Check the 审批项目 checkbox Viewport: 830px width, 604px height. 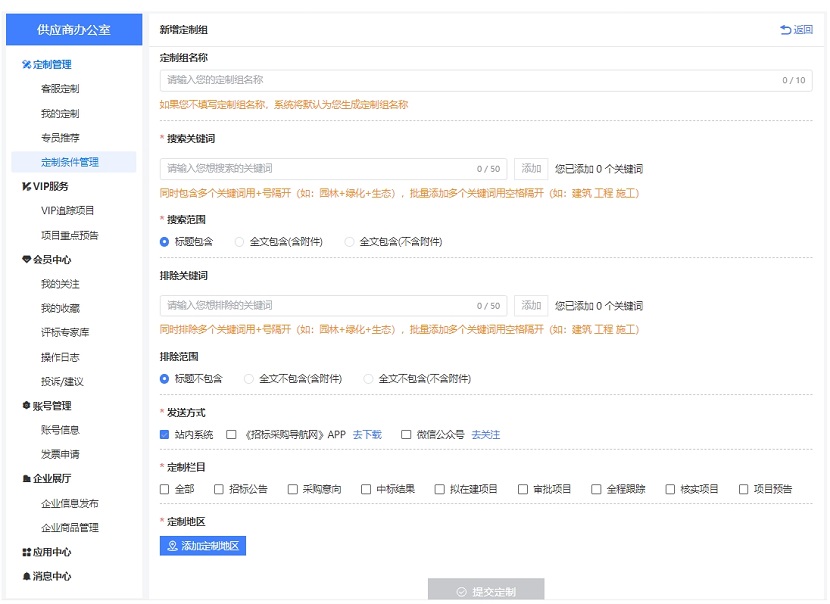[x=522, y=489]
